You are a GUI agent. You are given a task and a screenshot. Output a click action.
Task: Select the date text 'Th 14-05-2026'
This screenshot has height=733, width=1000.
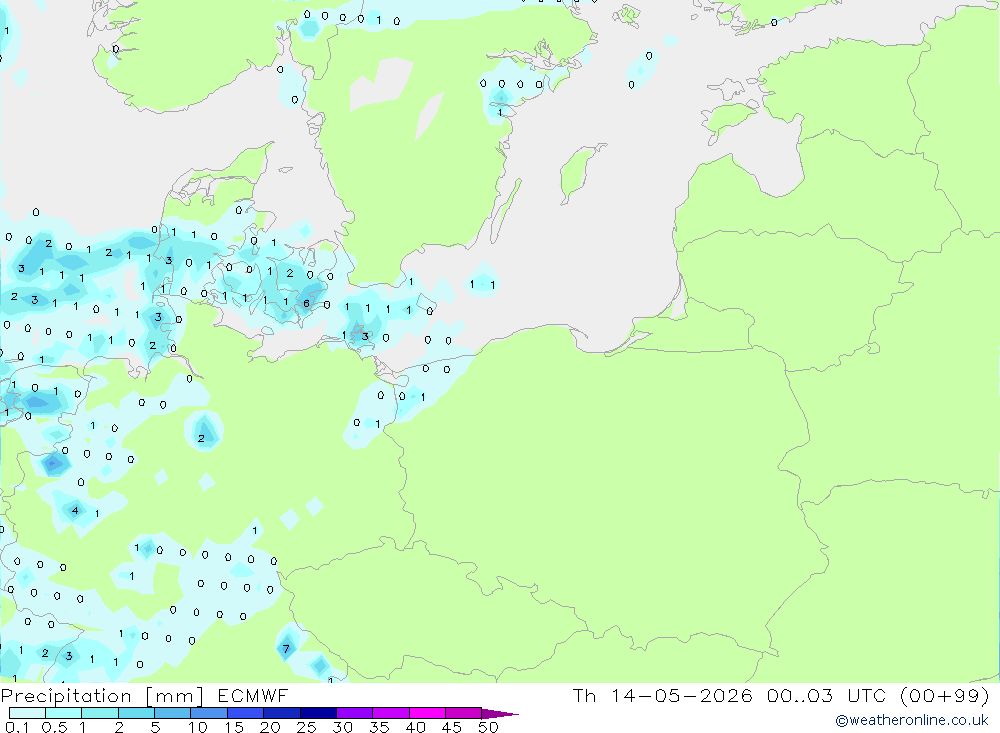tap(663, 695)
